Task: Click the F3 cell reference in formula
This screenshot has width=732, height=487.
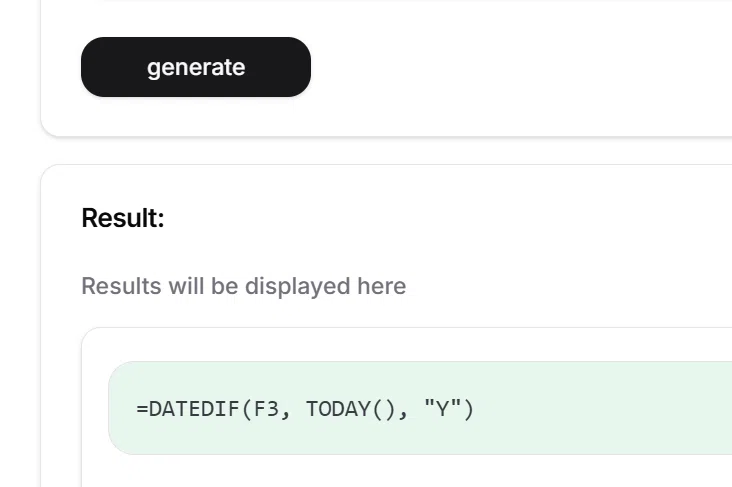Action: click(x=266, y=409)
